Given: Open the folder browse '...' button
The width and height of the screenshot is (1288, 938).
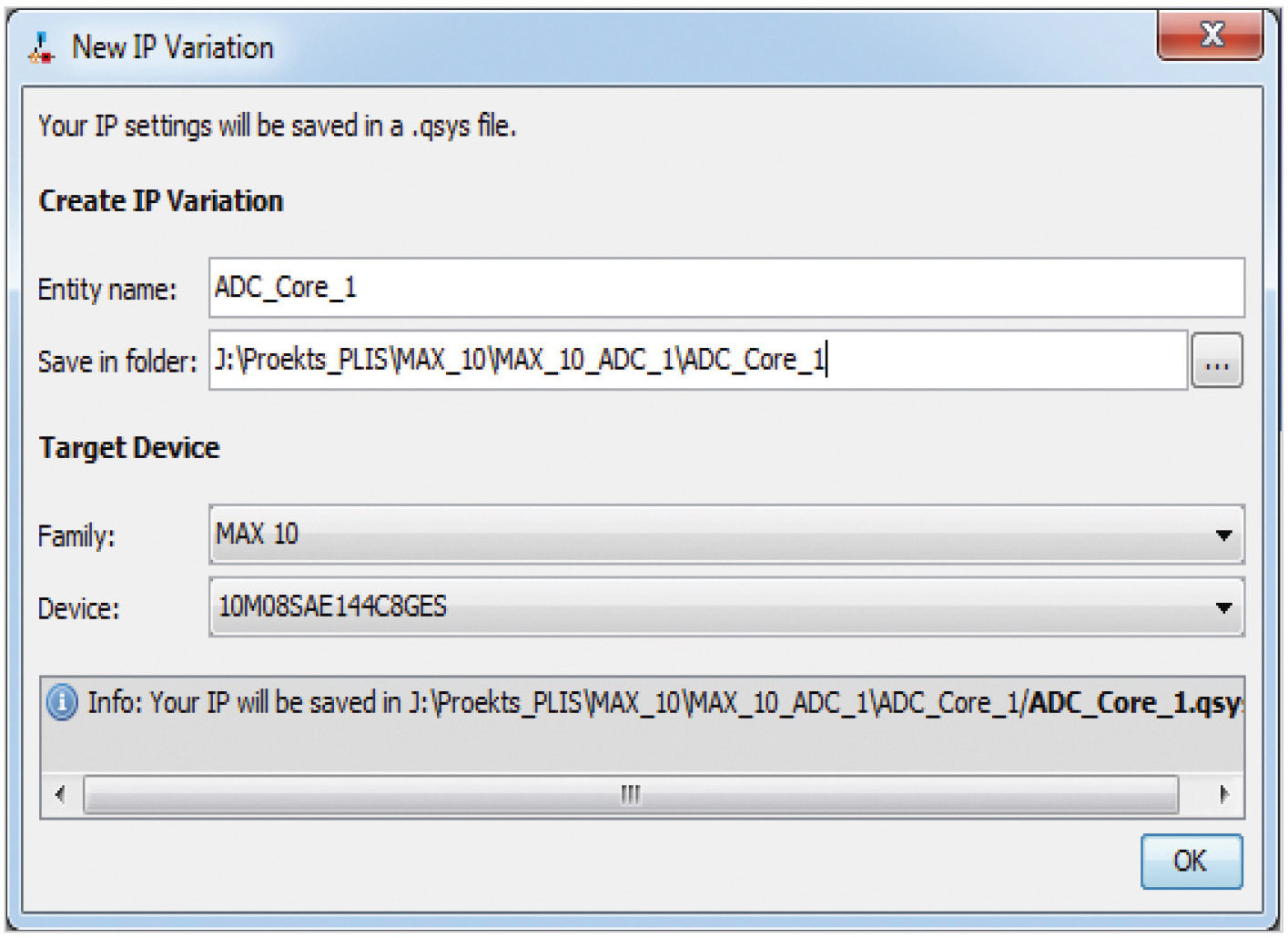Looking at the screenshot, I should [x=1217, y=362].
